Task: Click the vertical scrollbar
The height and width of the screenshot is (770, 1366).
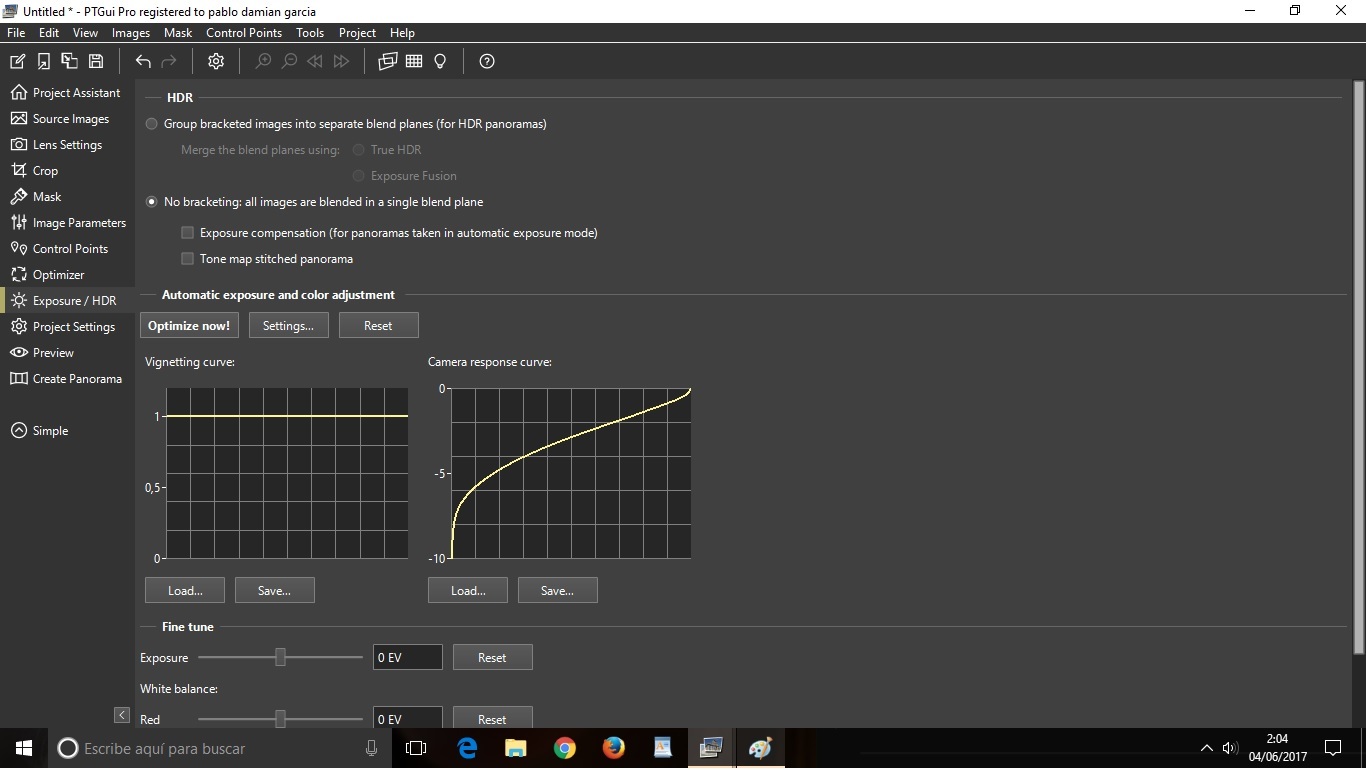Action: tap(1358, 370)
